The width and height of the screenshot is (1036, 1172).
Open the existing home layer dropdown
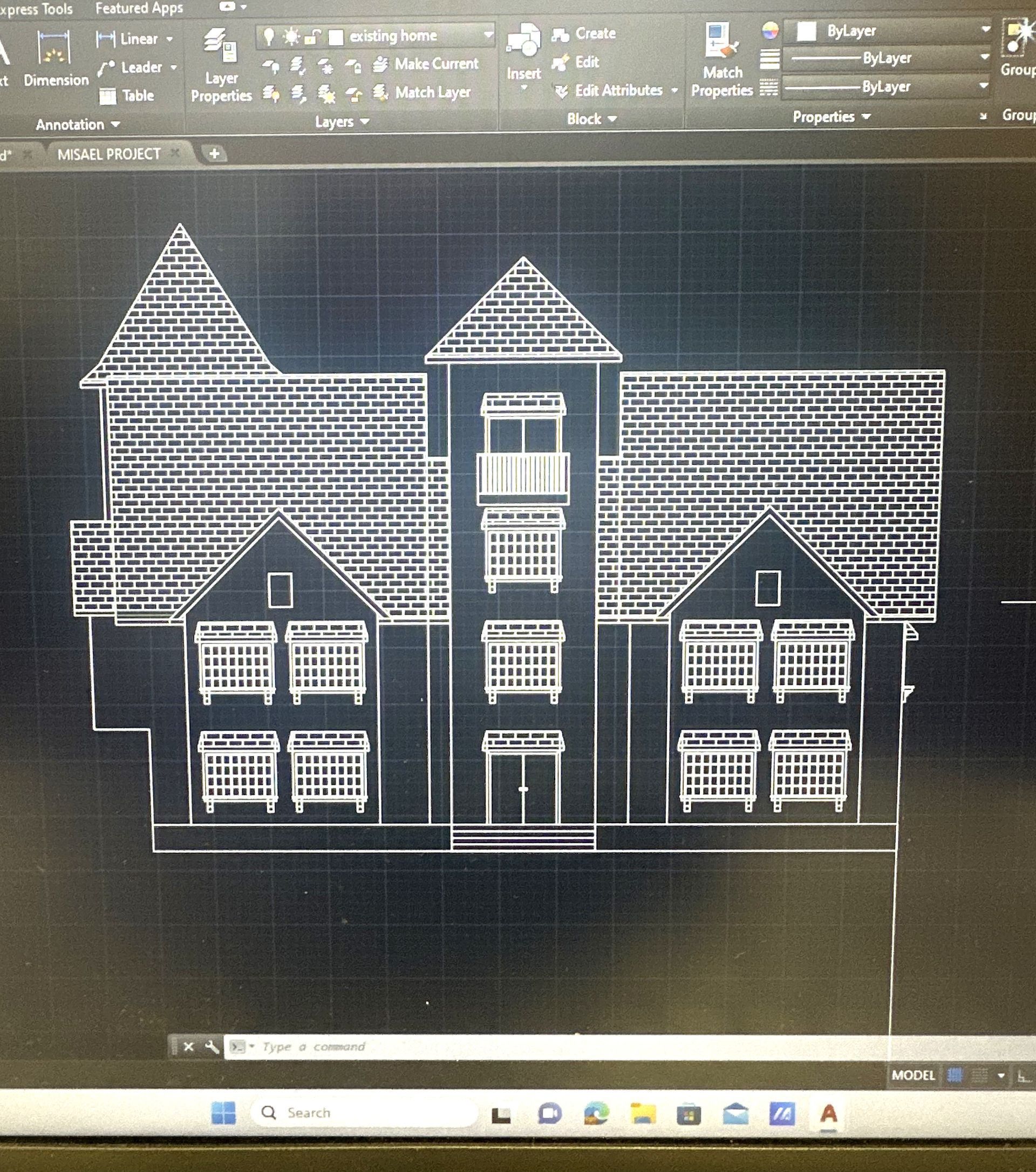[488, 35]
